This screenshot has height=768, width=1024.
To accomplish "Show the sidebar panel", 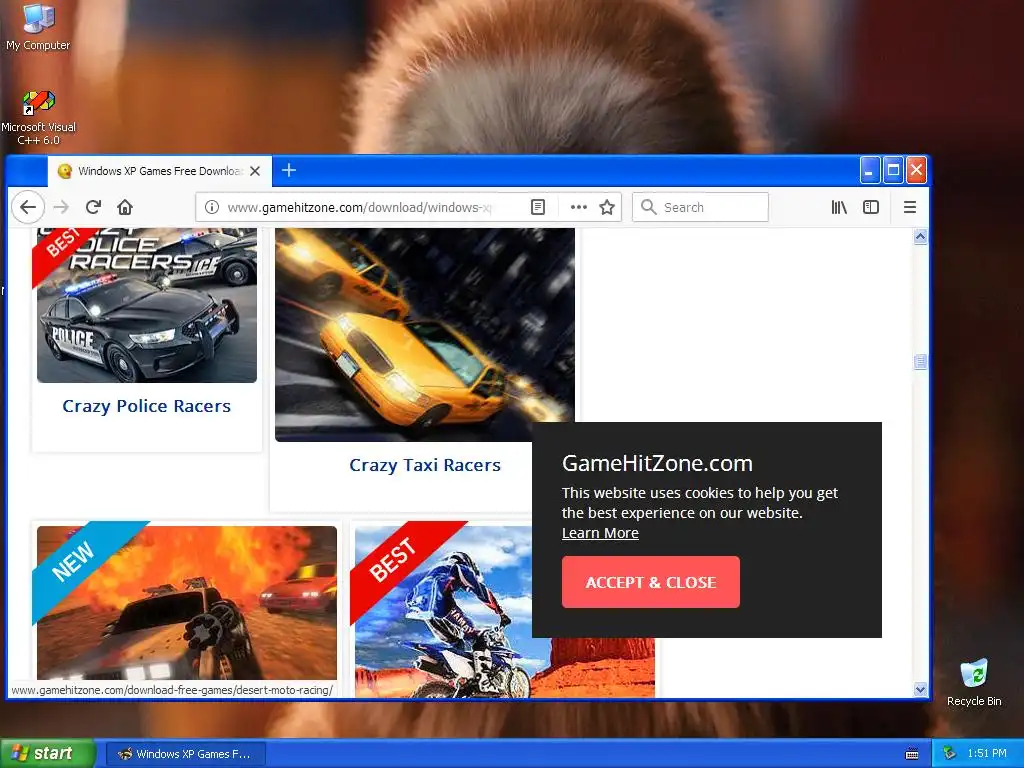I will pos(871,207).
